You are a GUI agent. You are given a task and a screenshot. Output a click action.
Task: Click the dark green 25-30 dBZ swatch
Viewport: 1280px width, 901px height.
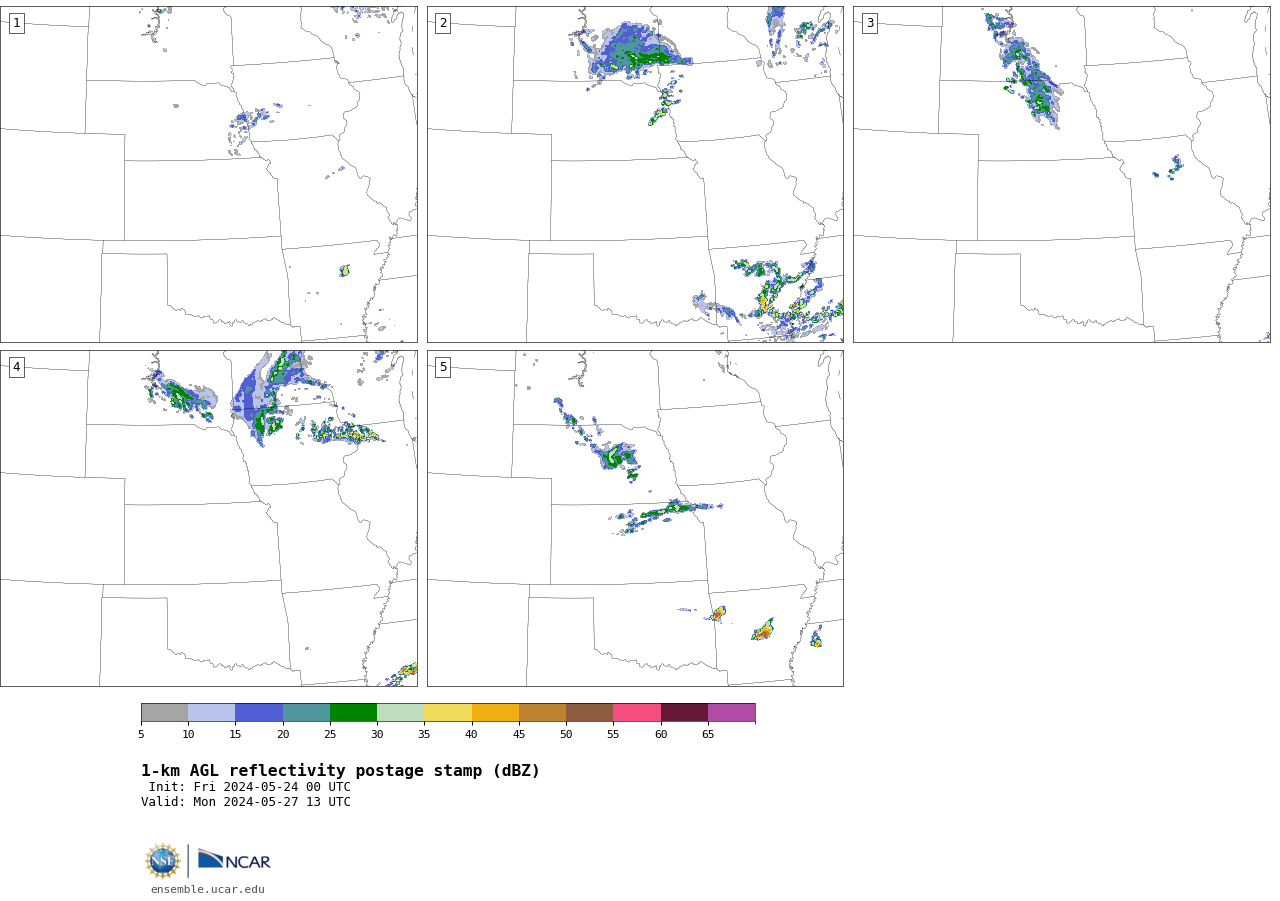[353, 712]
